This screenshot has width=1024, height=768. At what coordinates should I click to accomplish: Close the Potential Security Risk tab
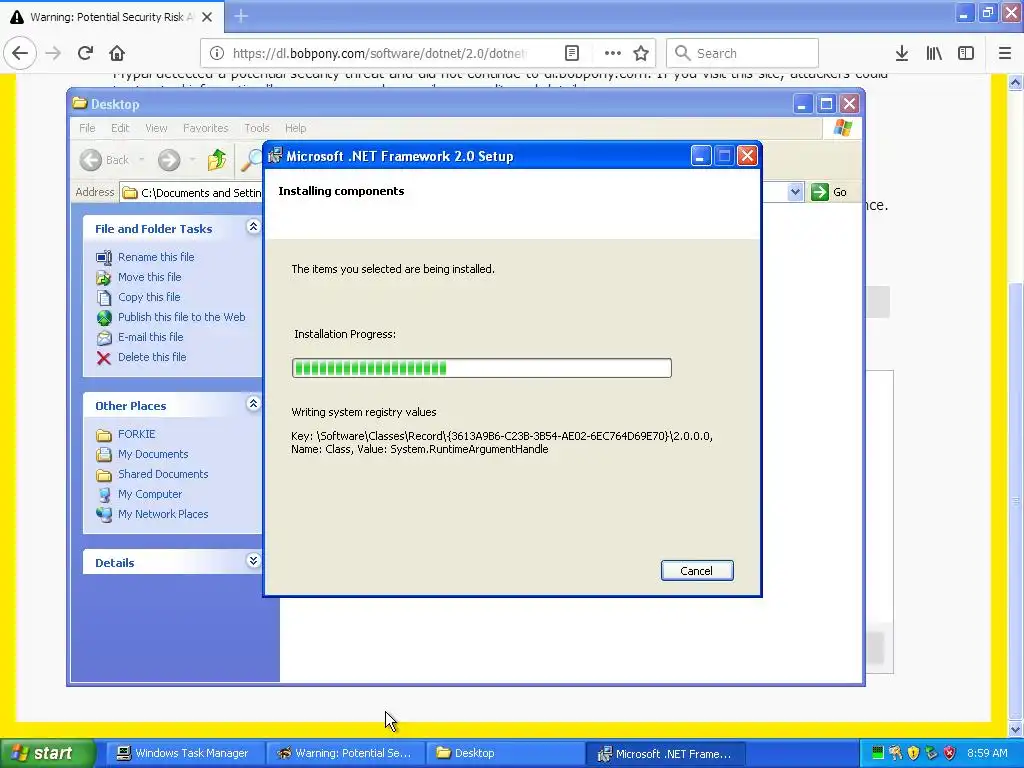(x=207, y=17)
